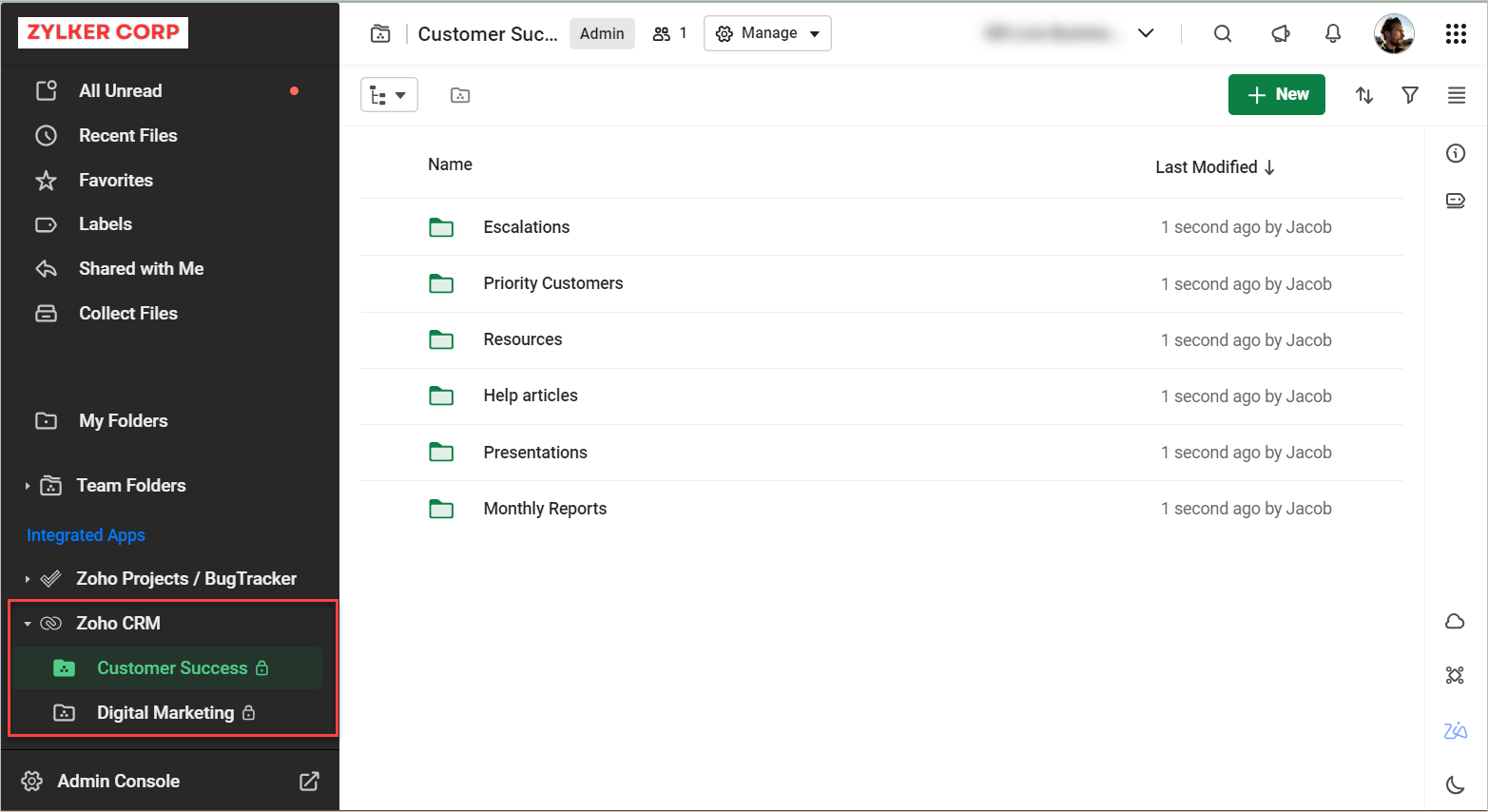This screenshot has height=812, width=1488.
Task: Open search
Action: [1223, 34]
